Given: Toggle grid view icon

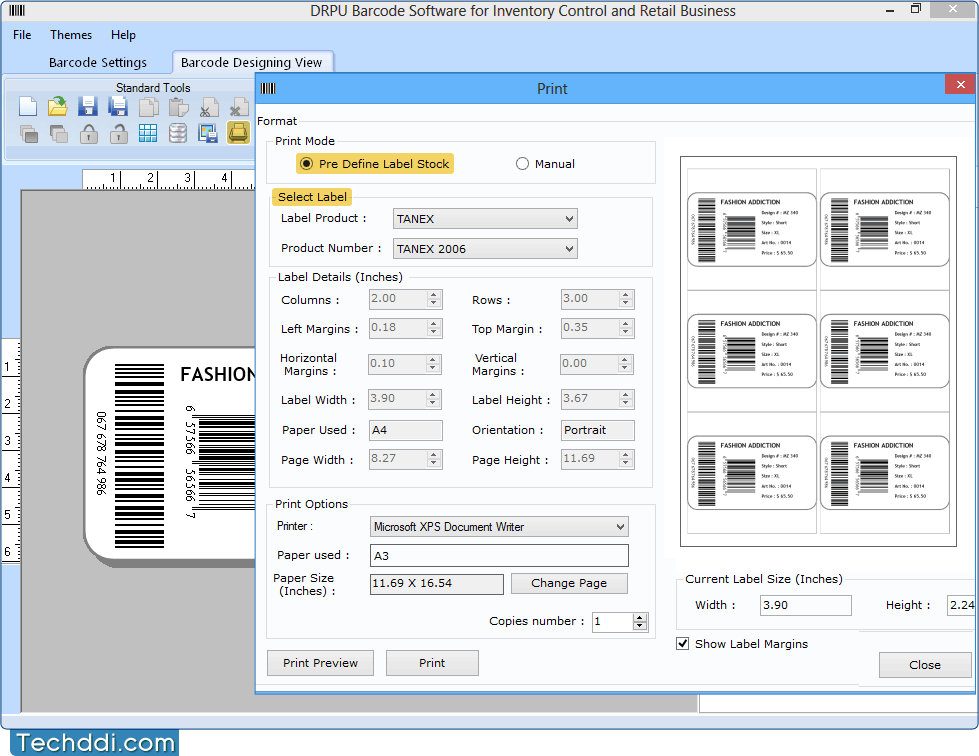Looking at the screenshot, I should pos(148,133).
